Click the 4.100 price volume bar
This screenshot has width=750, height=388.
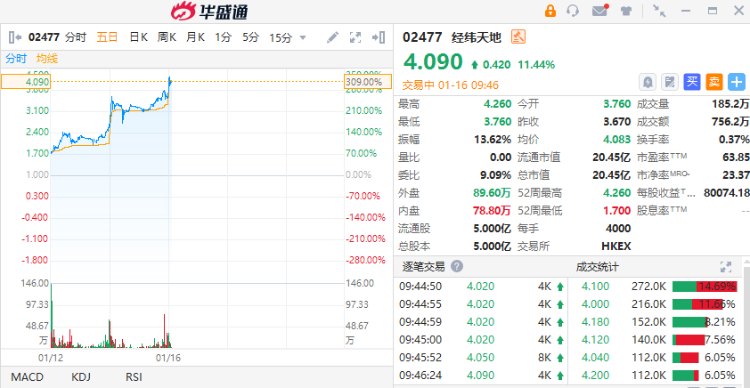[x=705, y=287]
